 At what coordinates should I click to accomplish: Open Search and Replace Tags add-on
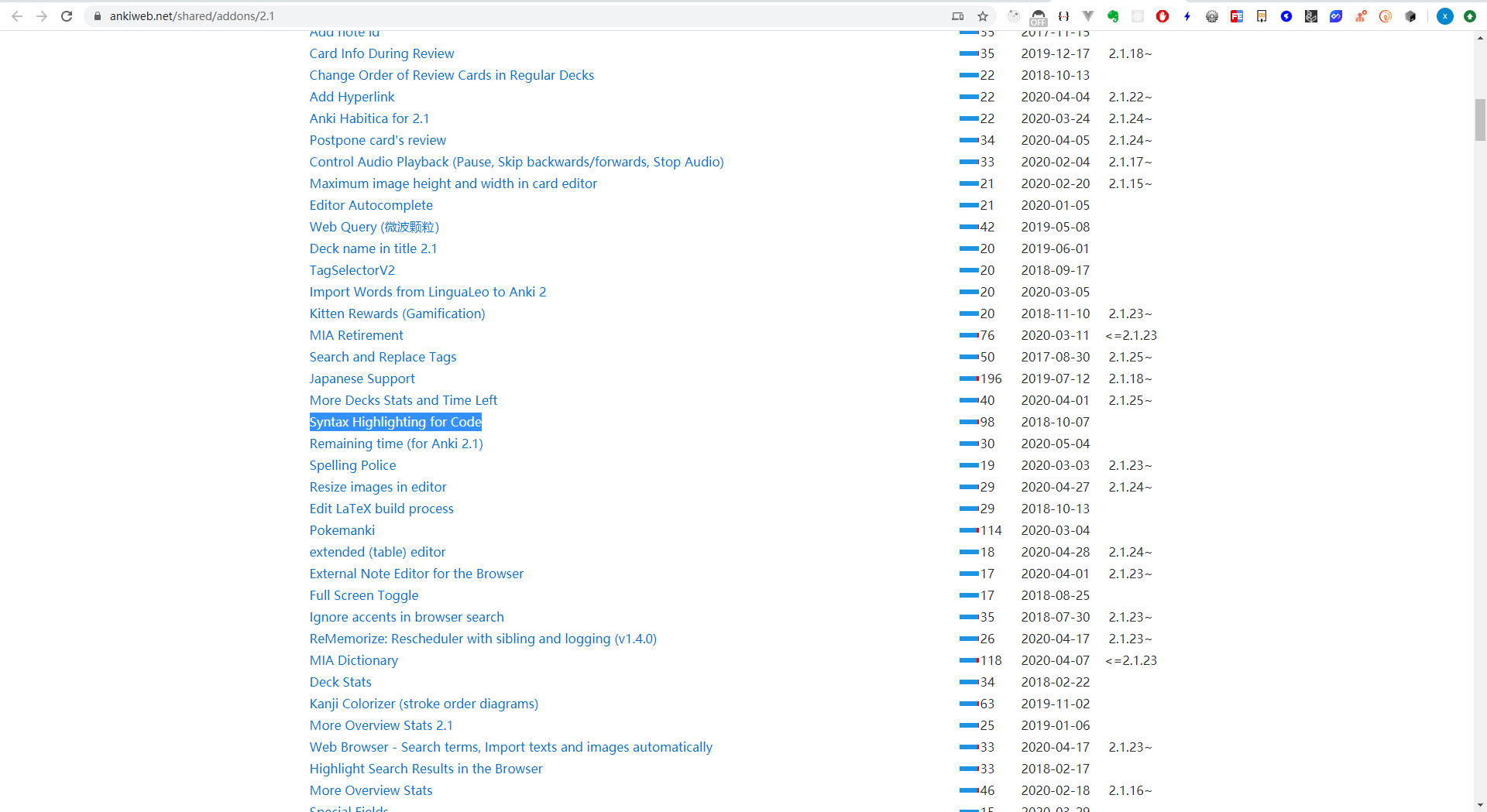(x=383, y=357)
